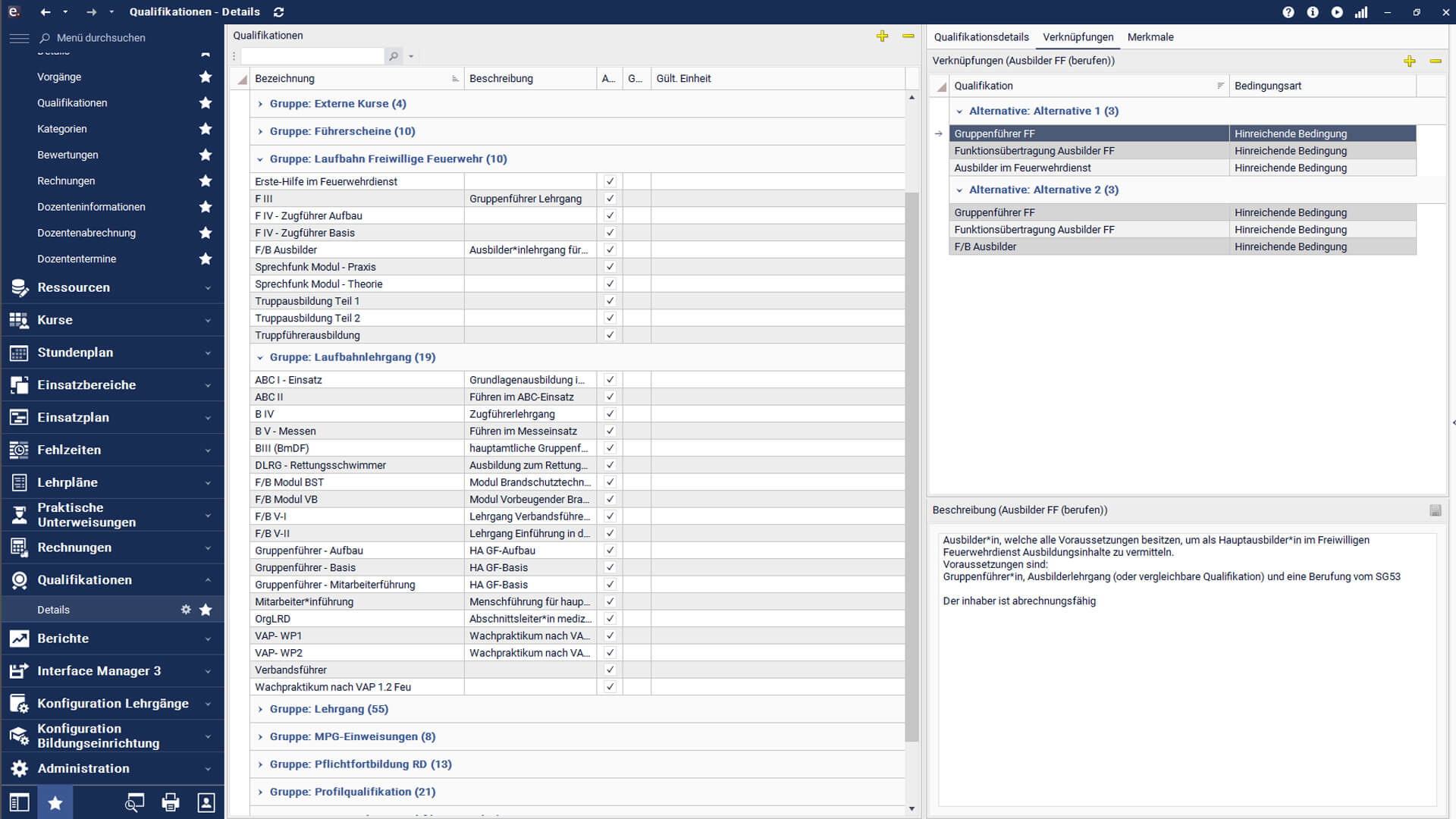Click the scroll down arrow of qualifications list
This screenshot has width=1456, height=819.
coord(912,809)
